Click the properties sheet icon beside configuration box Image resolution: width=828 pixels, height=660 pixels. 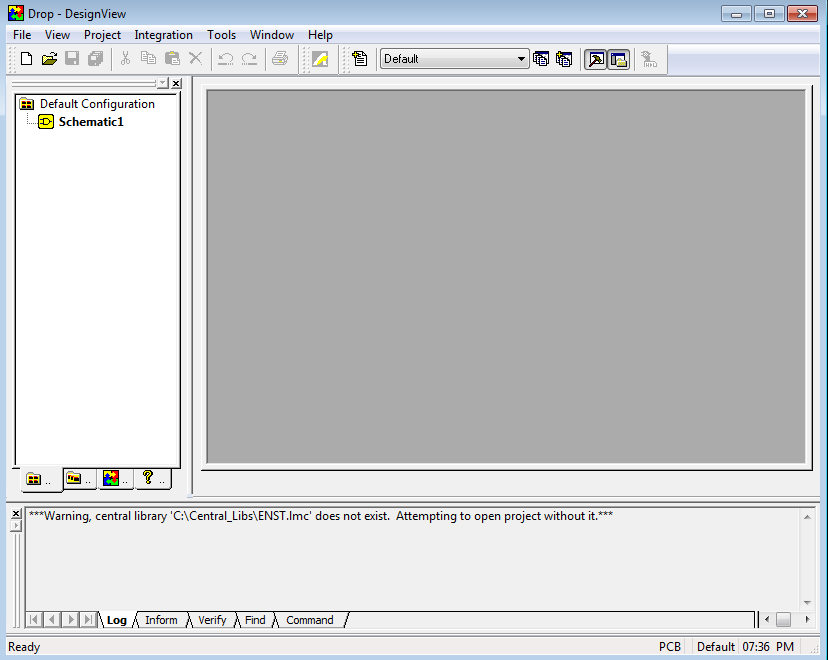tap(360, 59)
